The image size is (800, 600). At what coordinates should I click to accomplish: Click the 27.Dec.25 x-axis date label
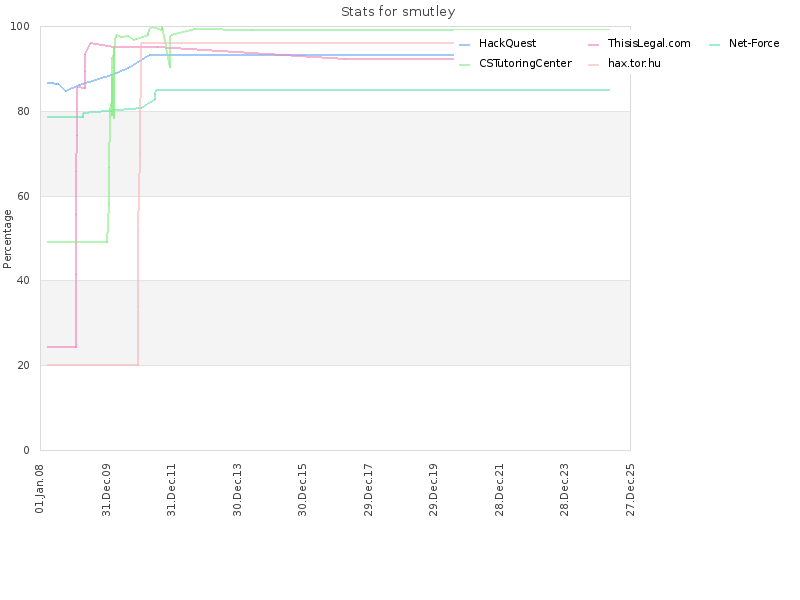(630, 488)
